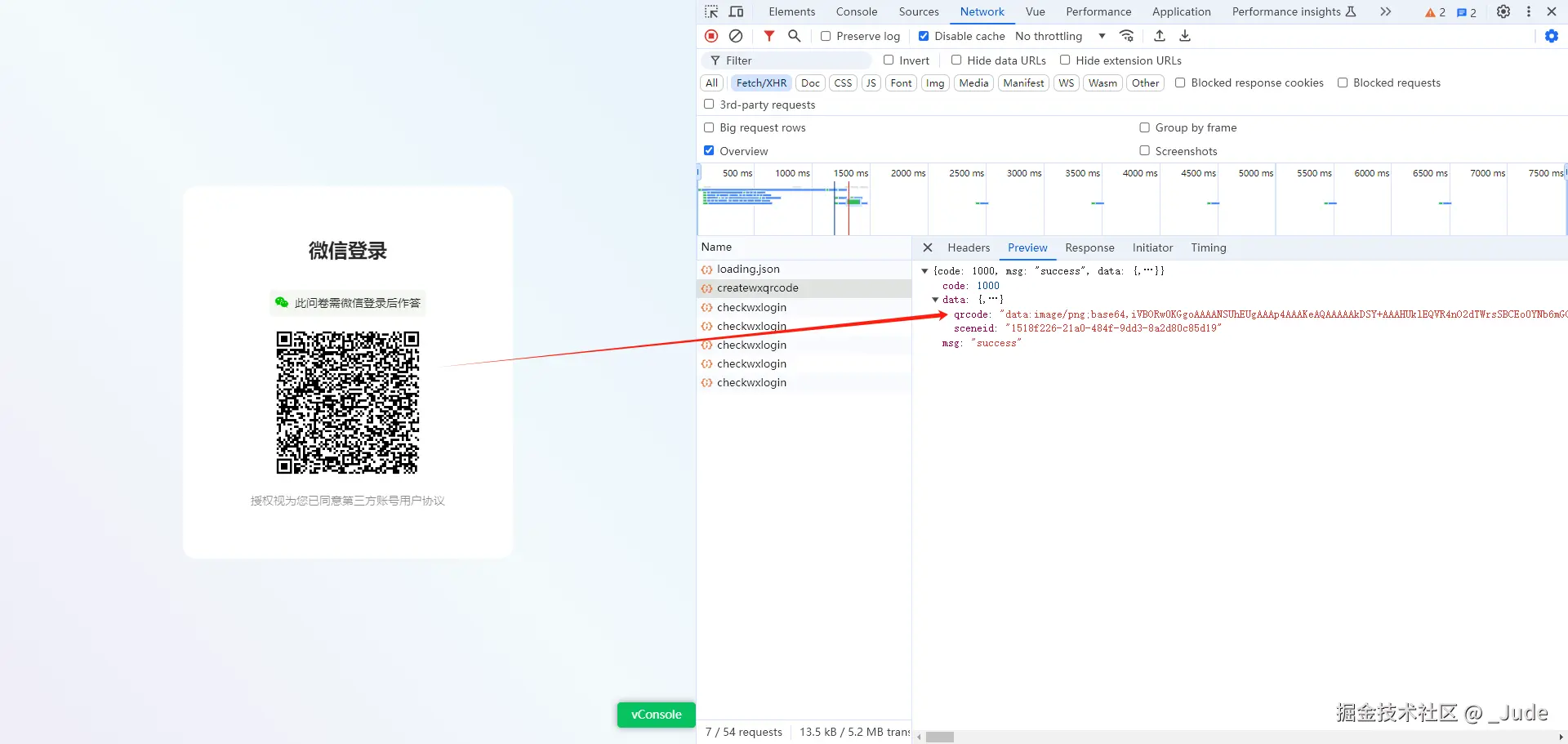Click the sceneid value in preview
Image resolution: width=1568 pixels, height=744 pixels.
coord(1112,328)
